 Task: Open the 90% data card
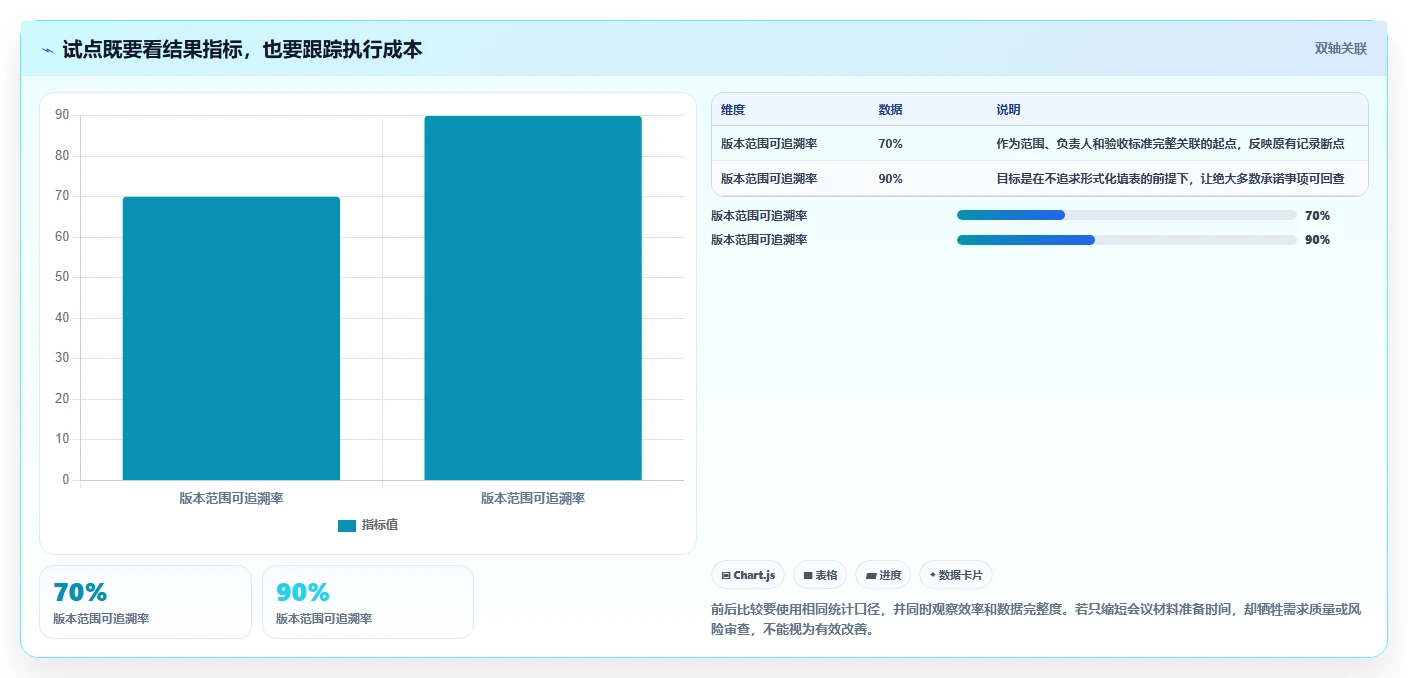(x=368, y=601)
